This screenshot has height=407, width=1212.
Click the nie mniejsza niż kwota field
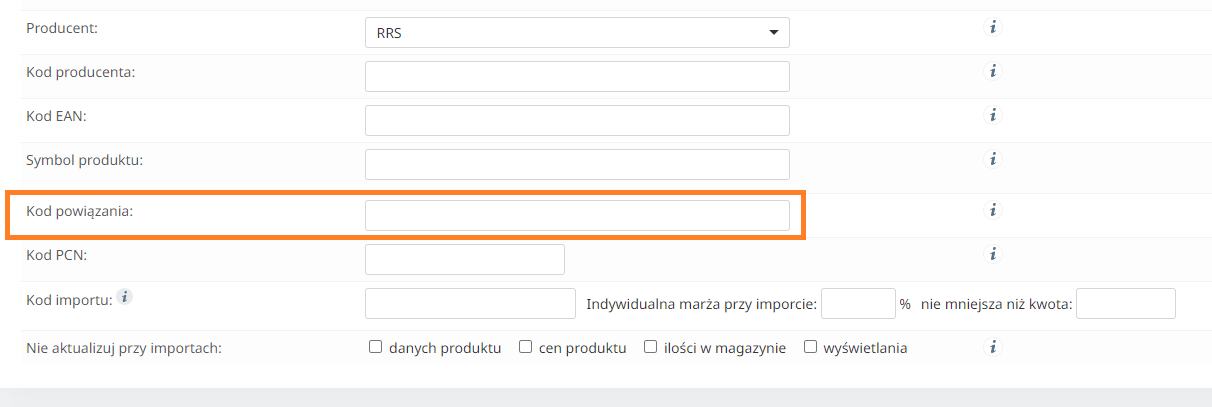(x=1125, y=304)
